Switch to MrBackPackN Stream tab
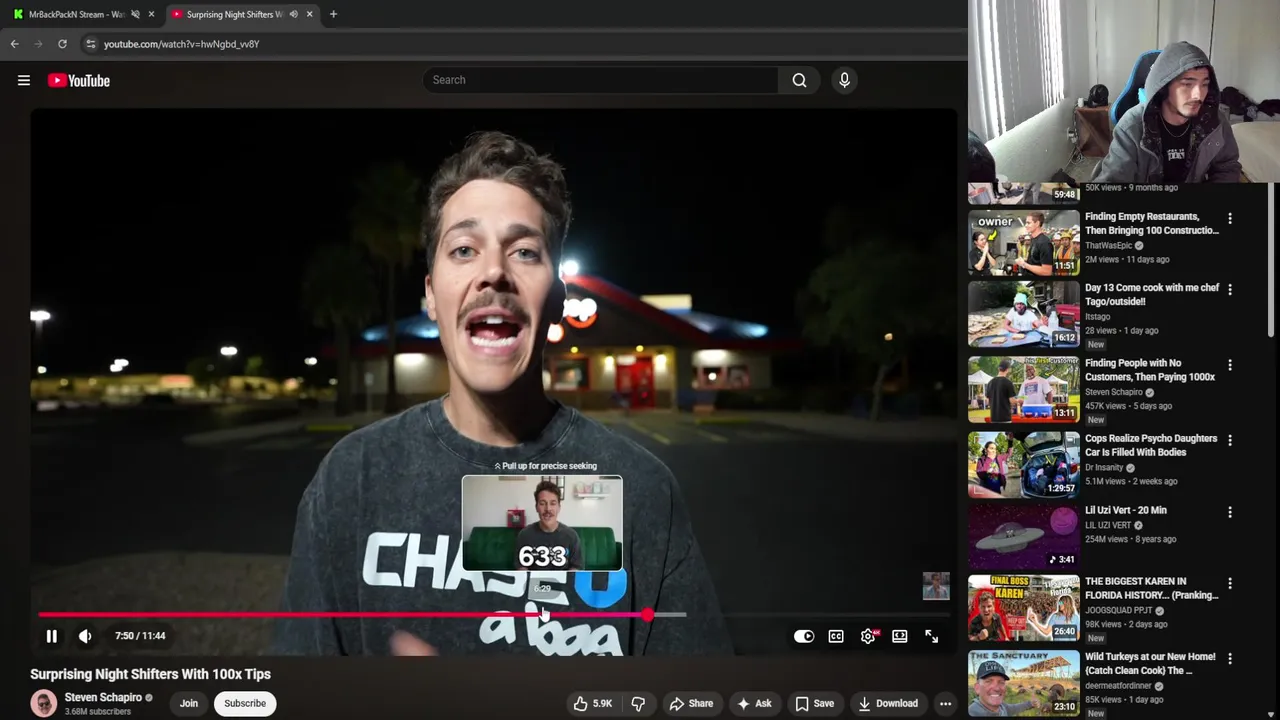The height and width of the screenshot is (720, 1280). pos(77,14)
